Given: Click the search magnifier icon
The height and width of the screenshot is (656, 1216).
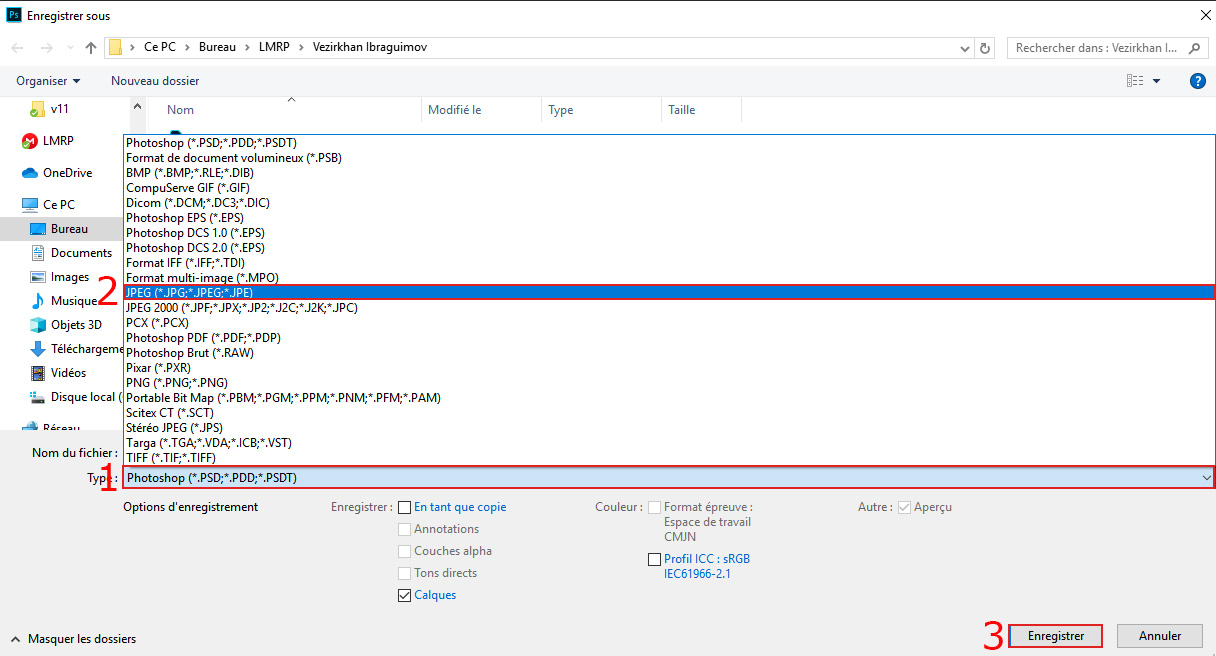Looking at the screenshot, I should point(1195,48).
